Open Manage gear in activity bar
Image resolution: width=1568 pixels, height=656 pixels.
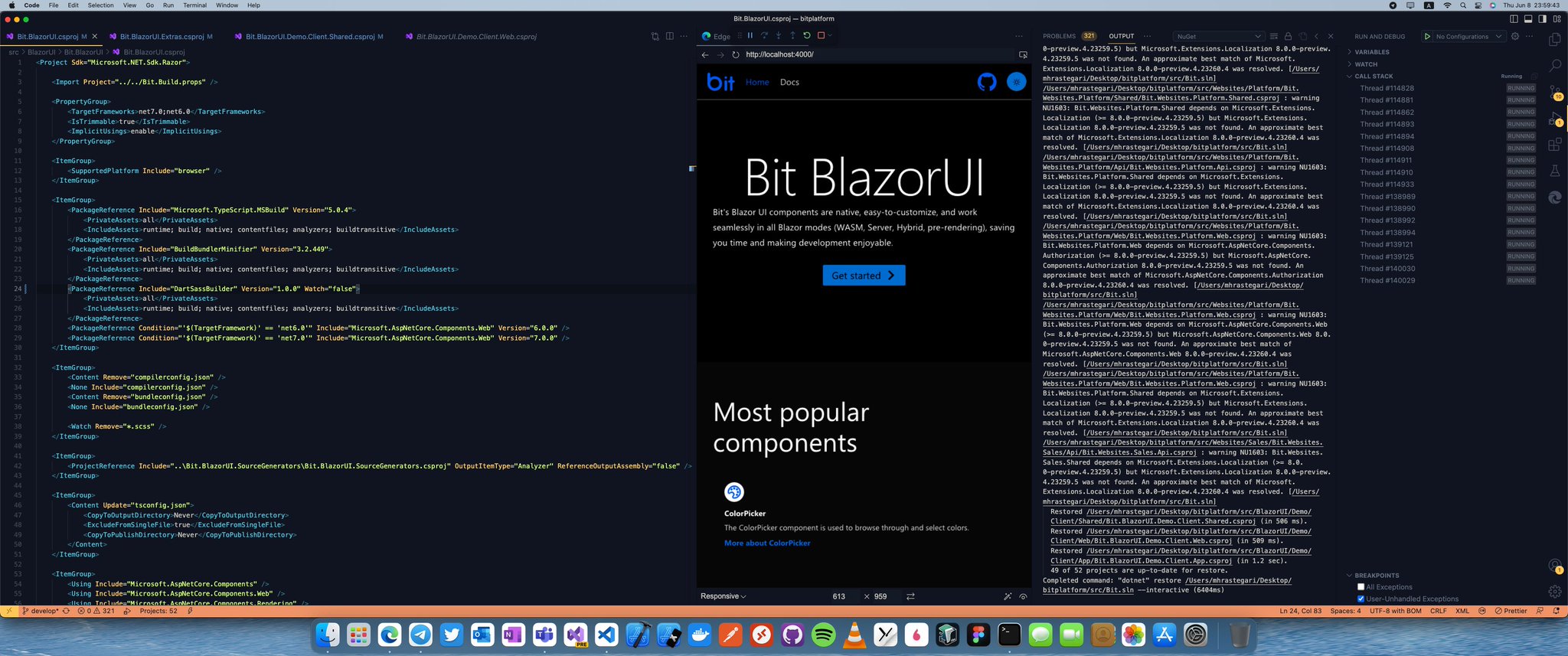[1554, 592]
